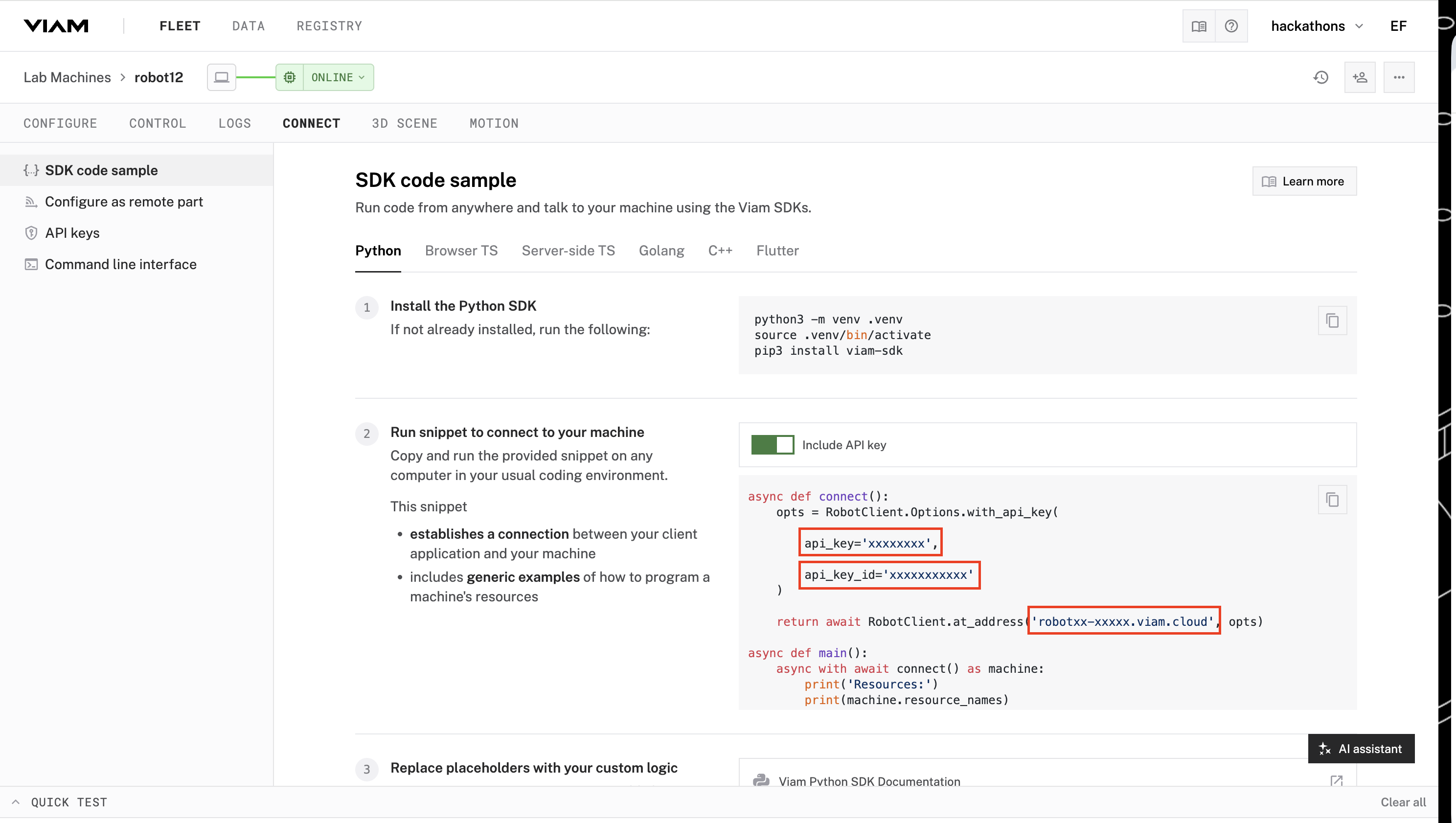
Task: Click the api_key_id placeholder value in code
Action: click(928, 574)
